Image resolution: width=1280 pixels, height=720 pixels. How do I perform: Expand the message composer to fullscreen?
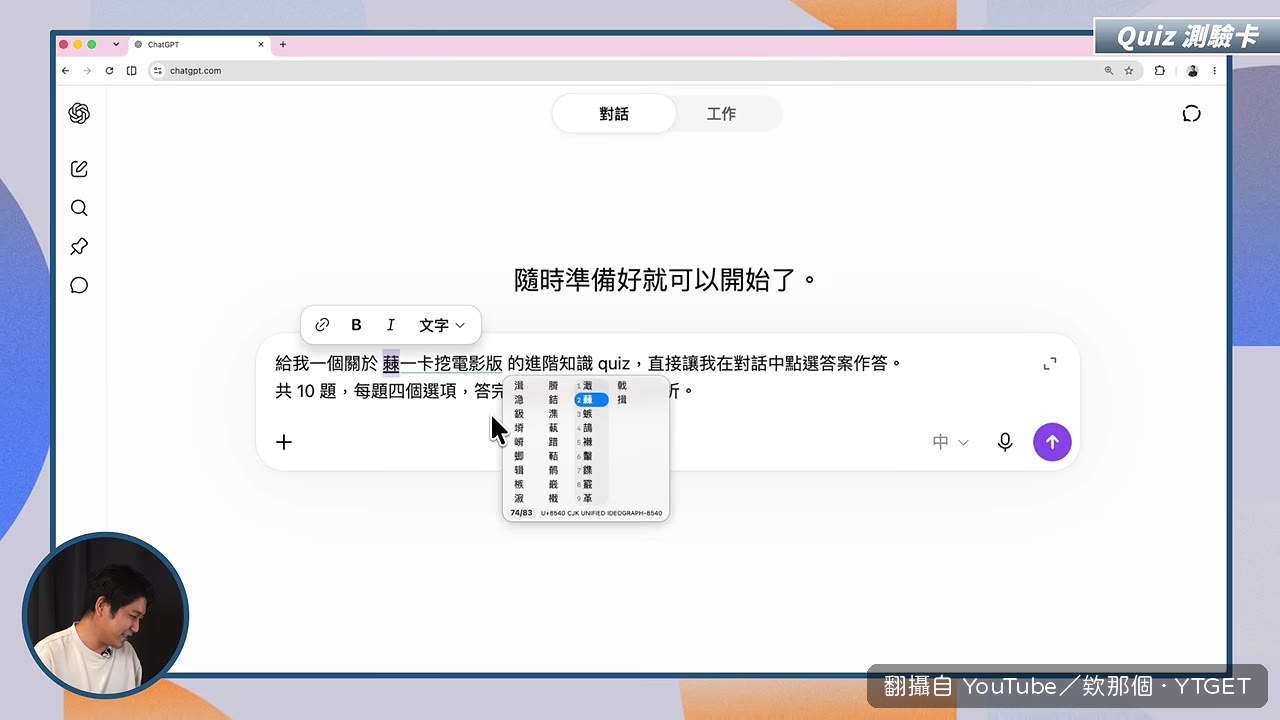coord(1050,364)
